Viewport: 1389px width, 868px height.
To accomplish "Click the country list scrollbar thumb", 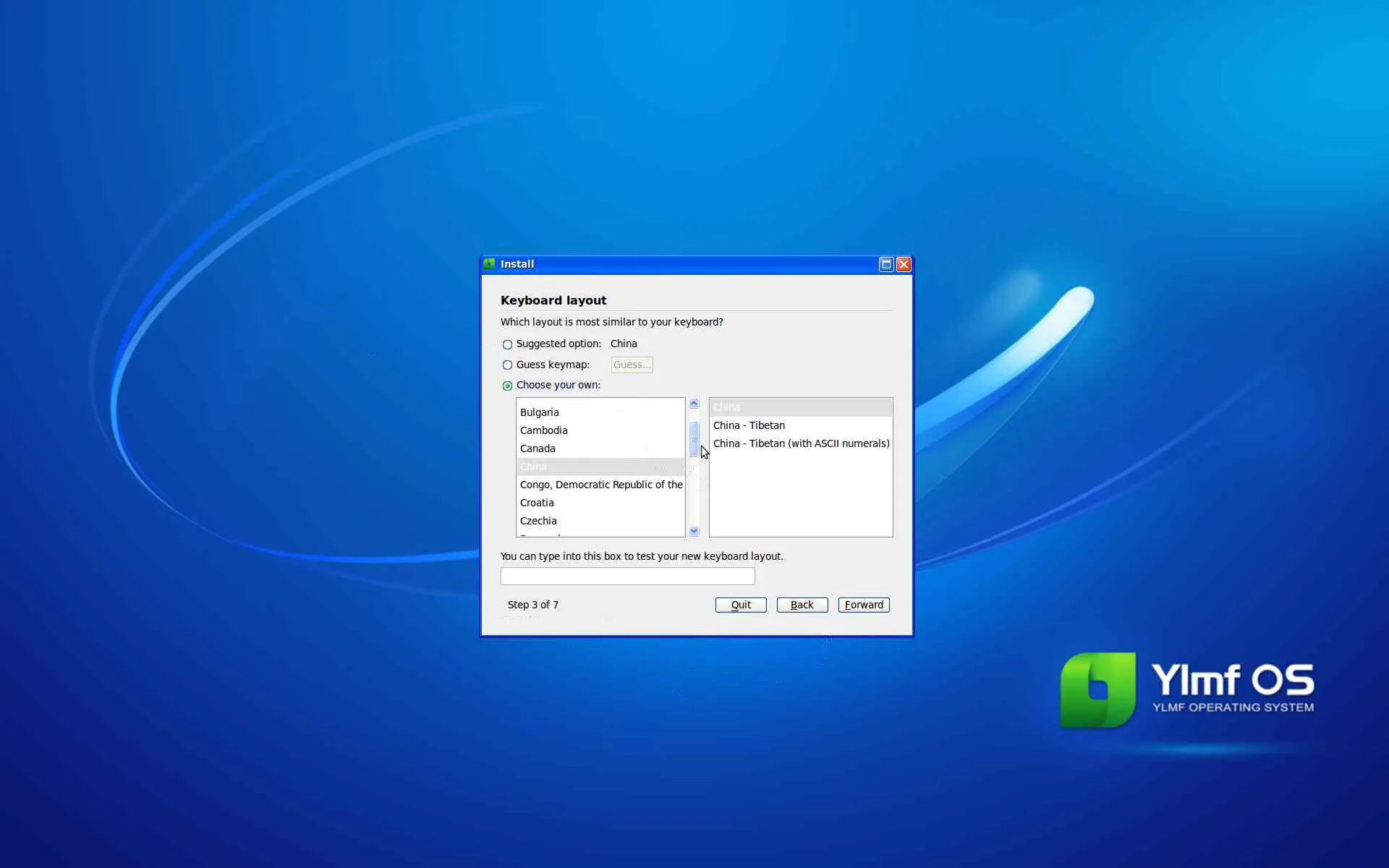I will pos(694,438).
